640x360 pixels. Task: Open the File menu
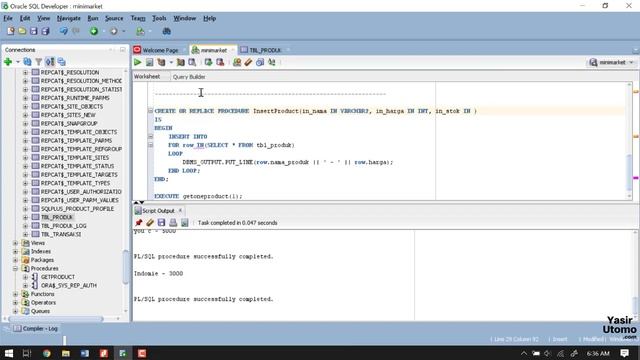click(8, 18)
